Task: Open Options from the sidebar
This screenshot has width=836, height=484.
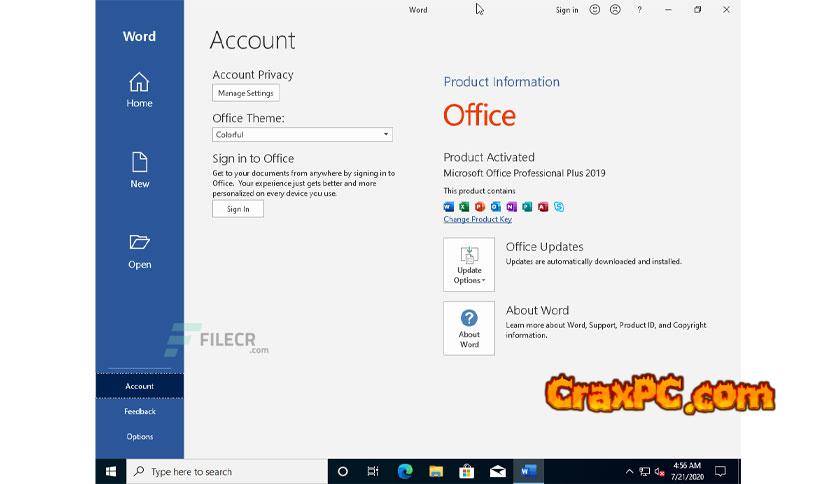Action: [x=139, y=436]
